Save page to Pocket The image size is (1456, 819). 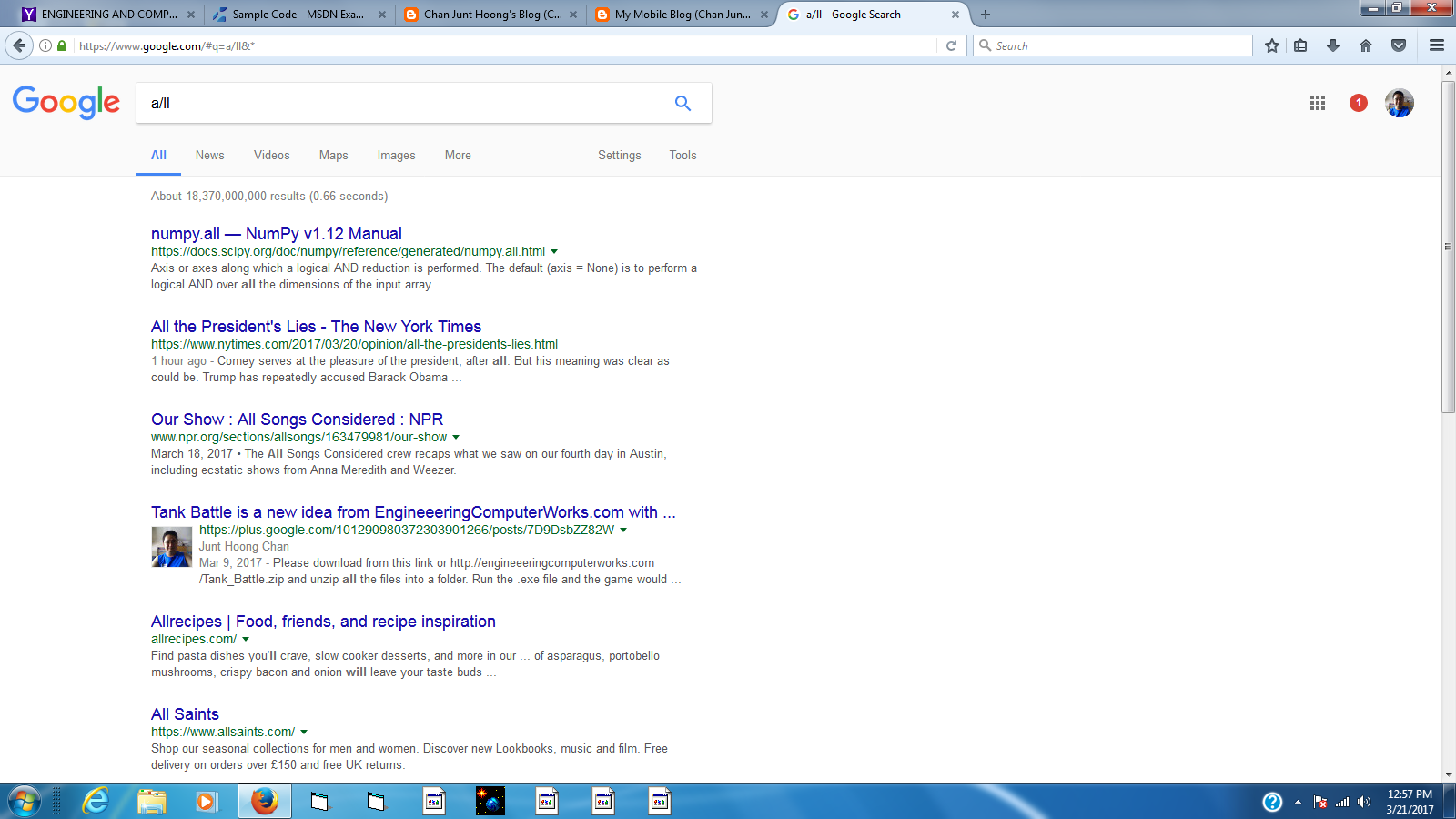(x=1399, y=45)
